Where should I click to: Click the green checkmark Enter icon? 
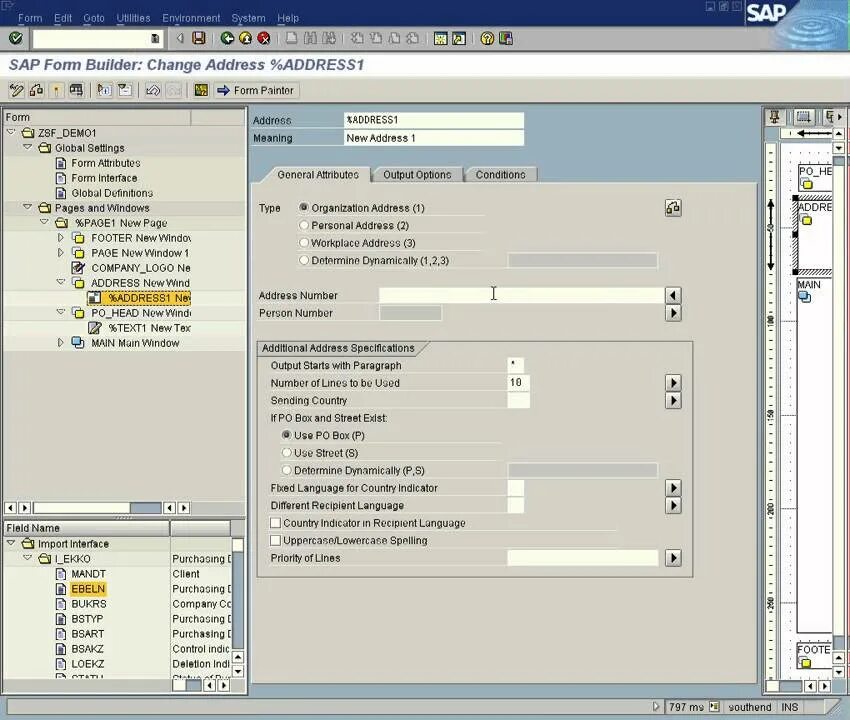[16, 38]
